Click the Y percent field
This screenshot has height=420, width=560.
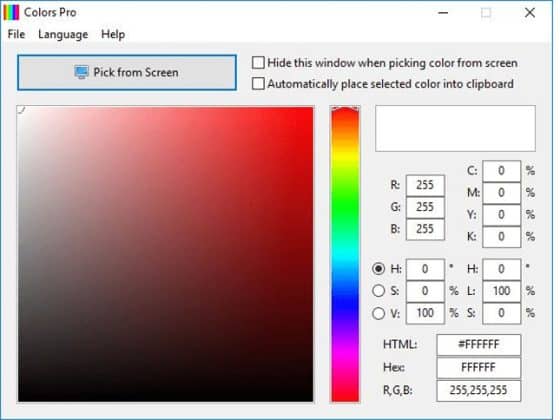pos(501,215)
